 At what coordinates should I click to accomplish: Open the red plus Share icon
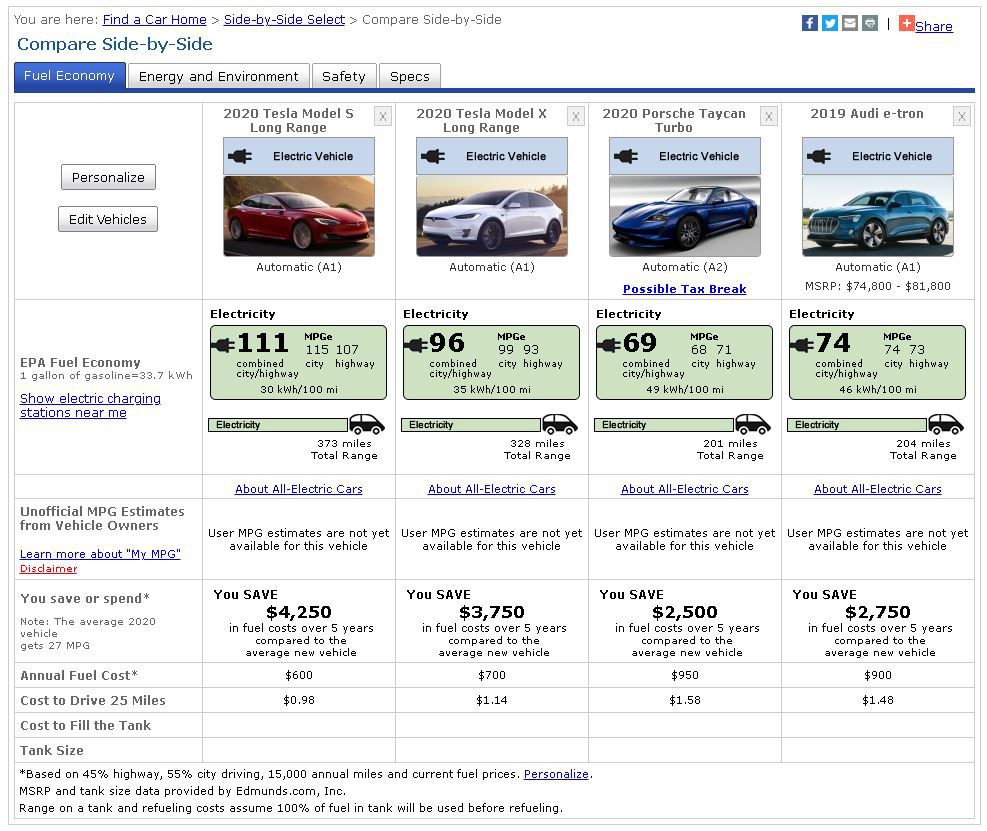(x=906, y=23)
